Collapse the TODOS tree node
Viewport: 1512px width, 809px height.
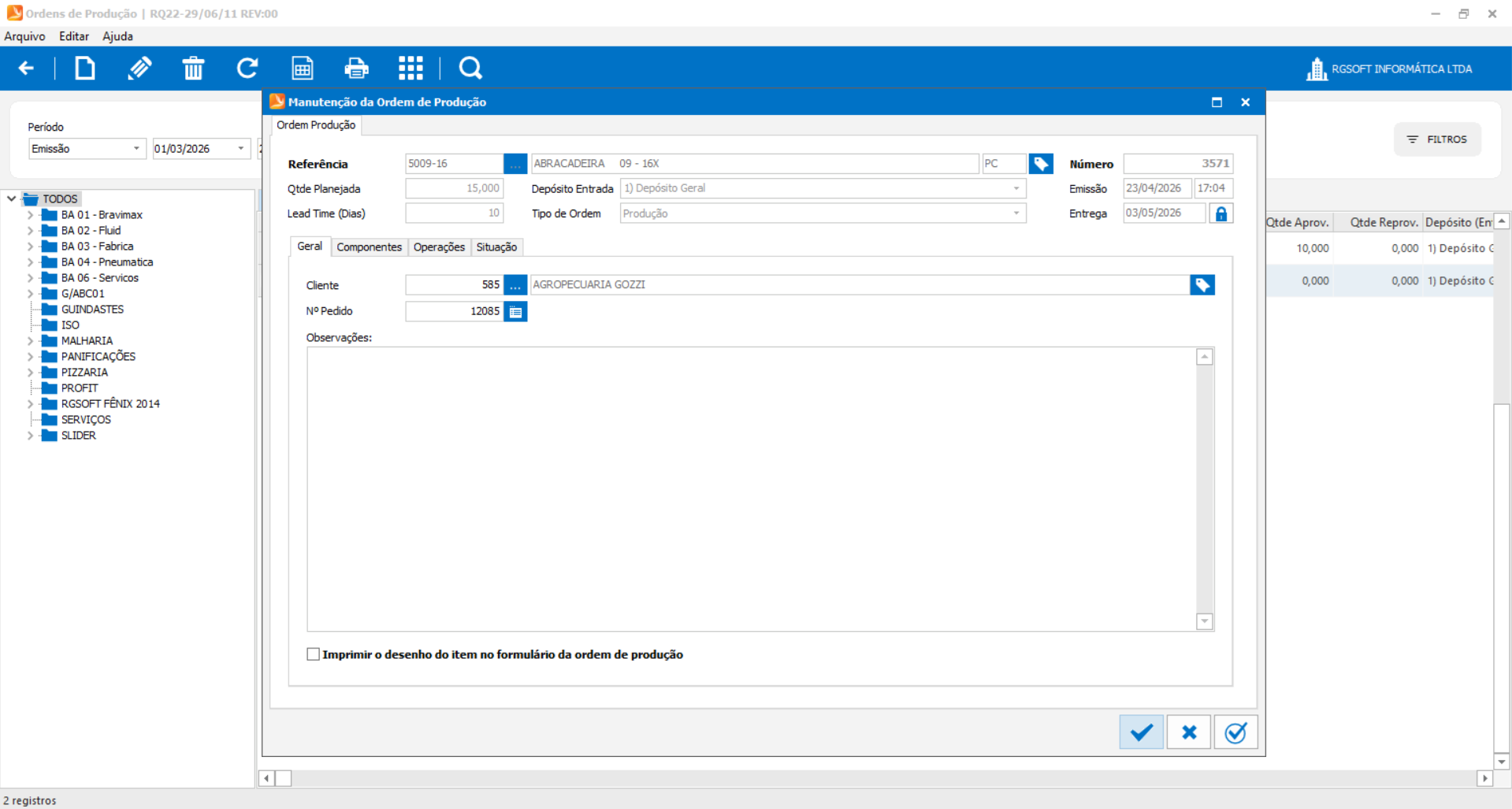[x=12, y=199]
